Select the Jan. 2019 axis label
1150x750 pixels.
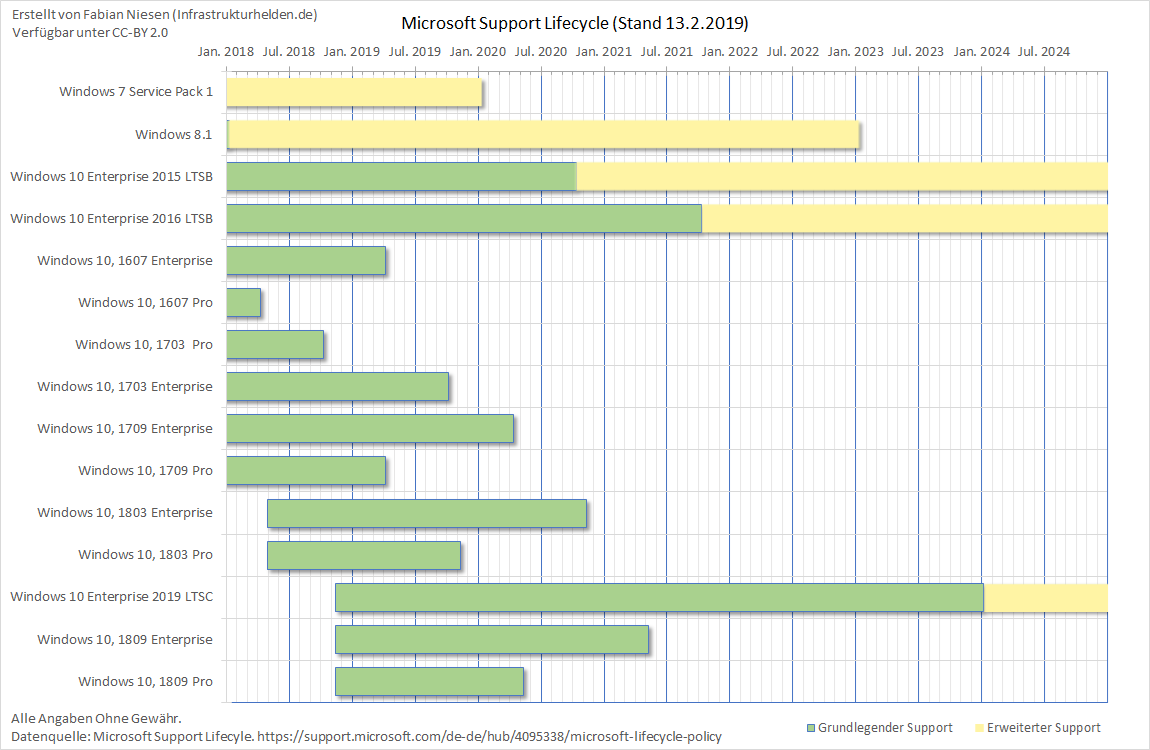tap(352, 52)
